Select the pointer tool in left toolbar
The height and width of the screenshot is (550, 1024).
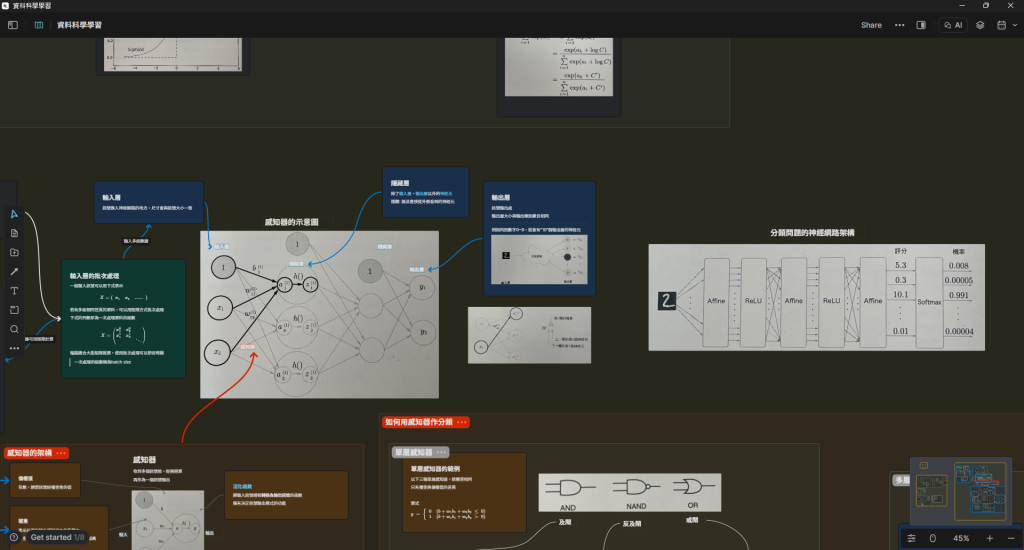(x=14, y=214)
